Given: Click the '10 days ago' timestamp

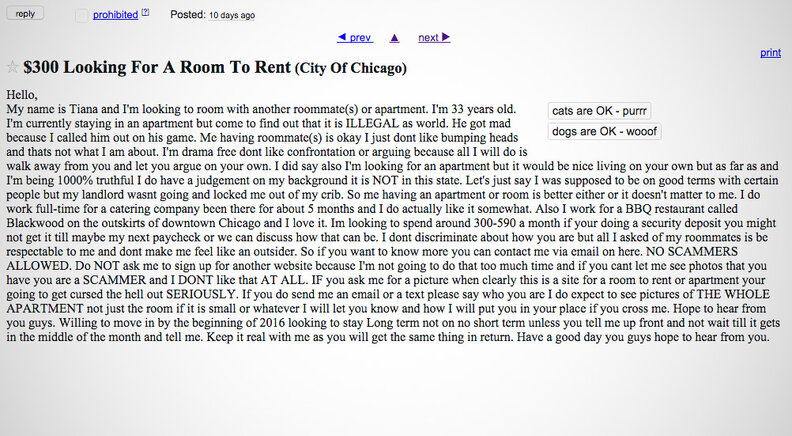Looking at the screenshot, I should pyautogui.click(x=232, y=16).
